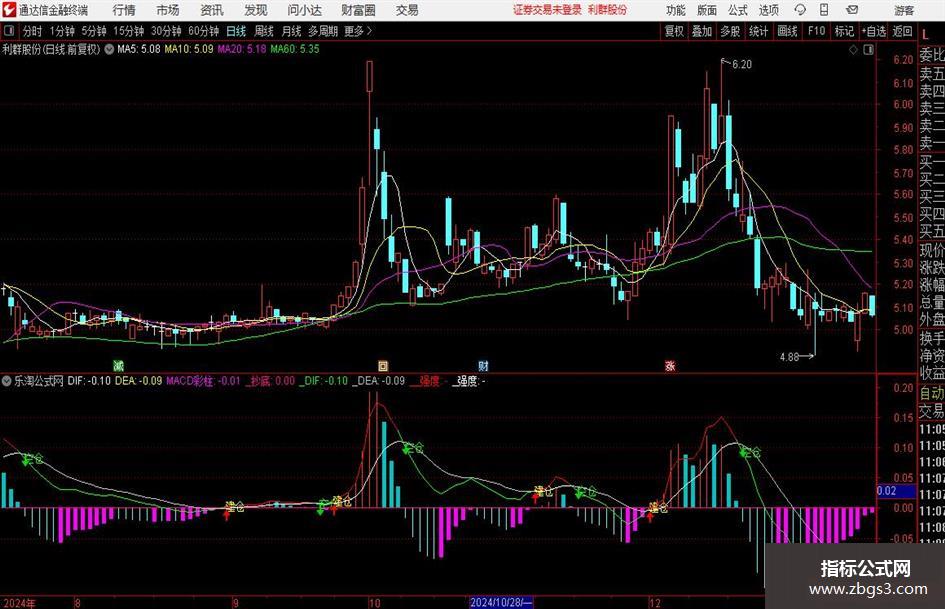Open the 财富圈 menu
The width and height of the screenshot is (945, 609).
(358, 10)
